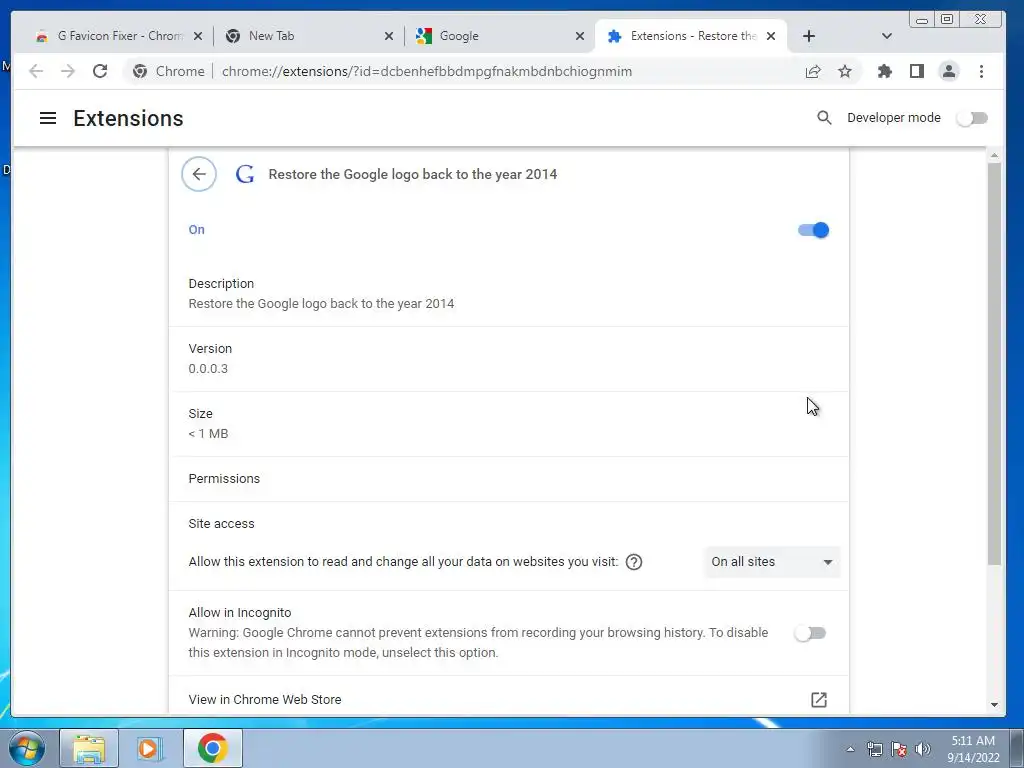The width and height of the screenshot is (1024, 768).
Task: Share this page icon in address bar
Action: (x=813, y=71)
